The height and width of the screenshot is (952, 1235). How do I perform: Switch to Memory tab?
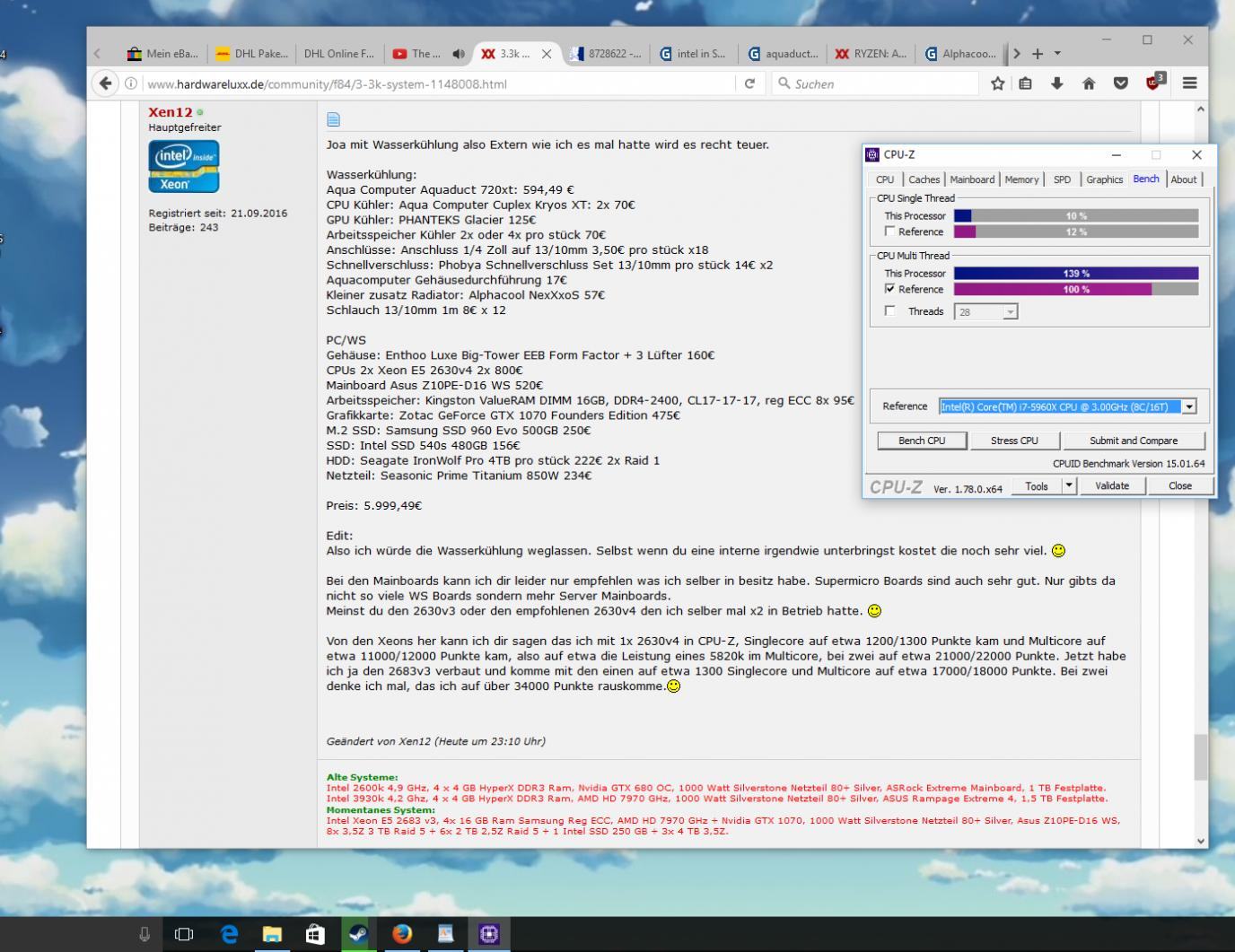point(1021,179)
